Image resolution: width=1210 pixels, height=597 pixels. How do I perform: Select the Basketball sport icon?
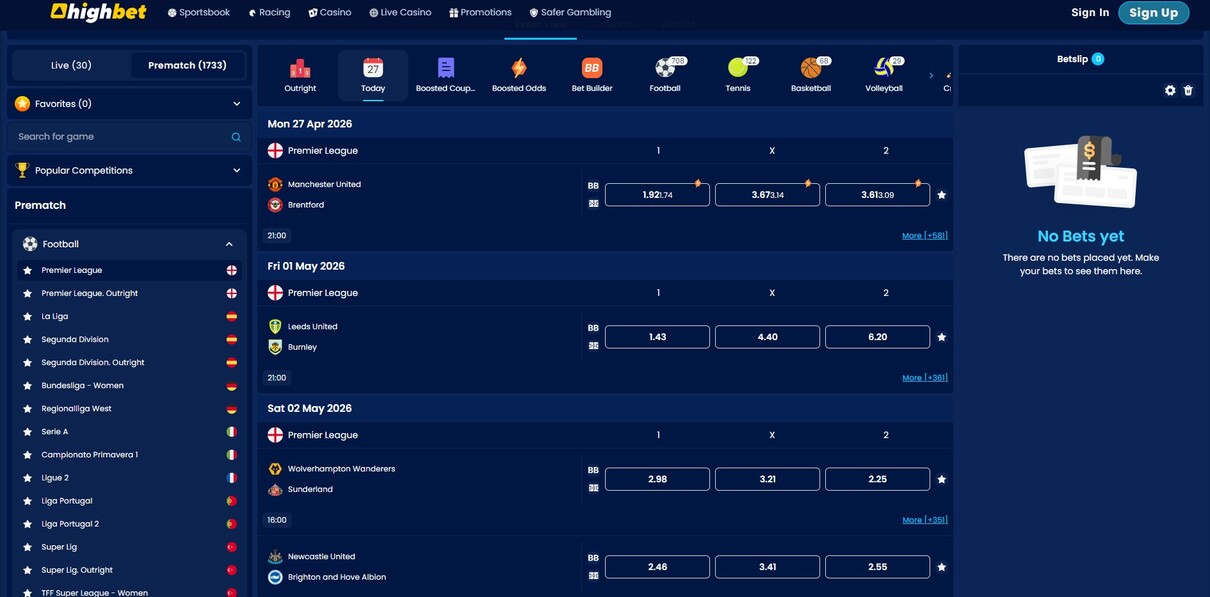click(811, 68)
